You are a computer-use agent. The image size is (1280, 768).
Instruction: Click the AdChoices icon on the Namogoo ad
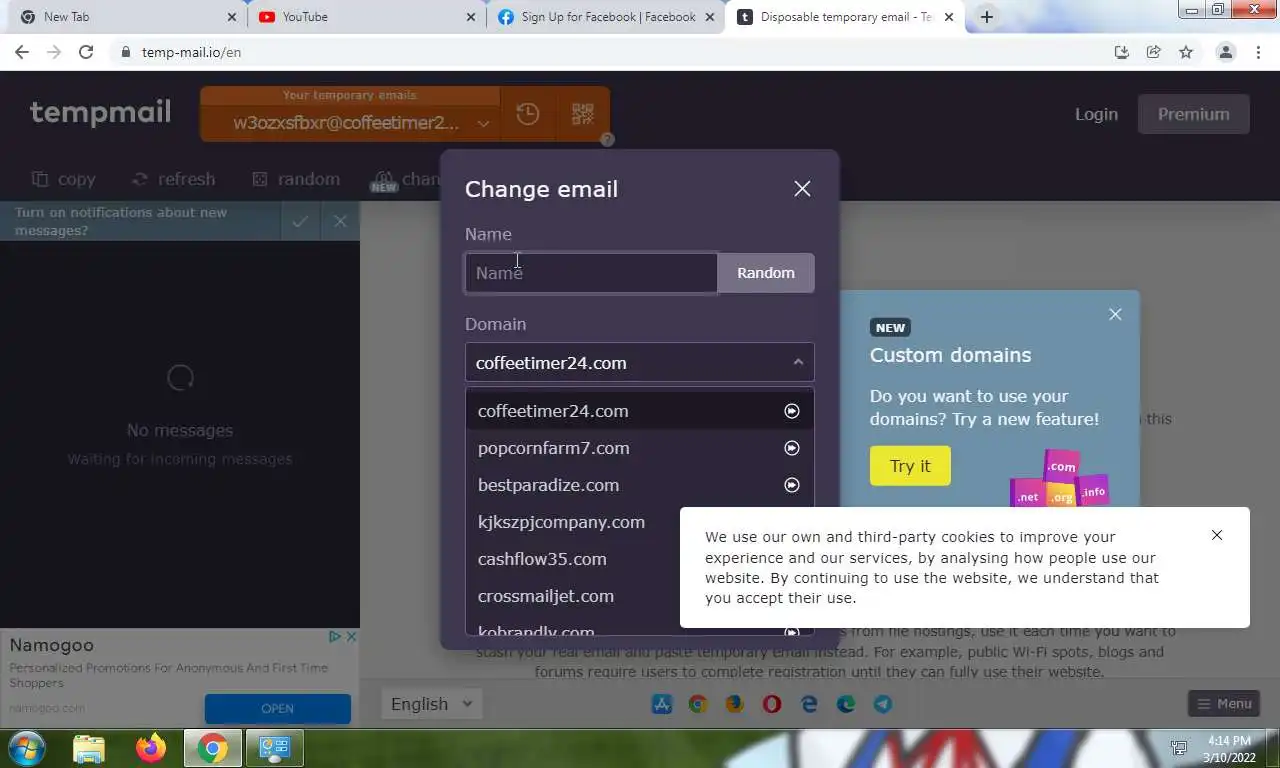pyautogui.click(x=336, y=636)
